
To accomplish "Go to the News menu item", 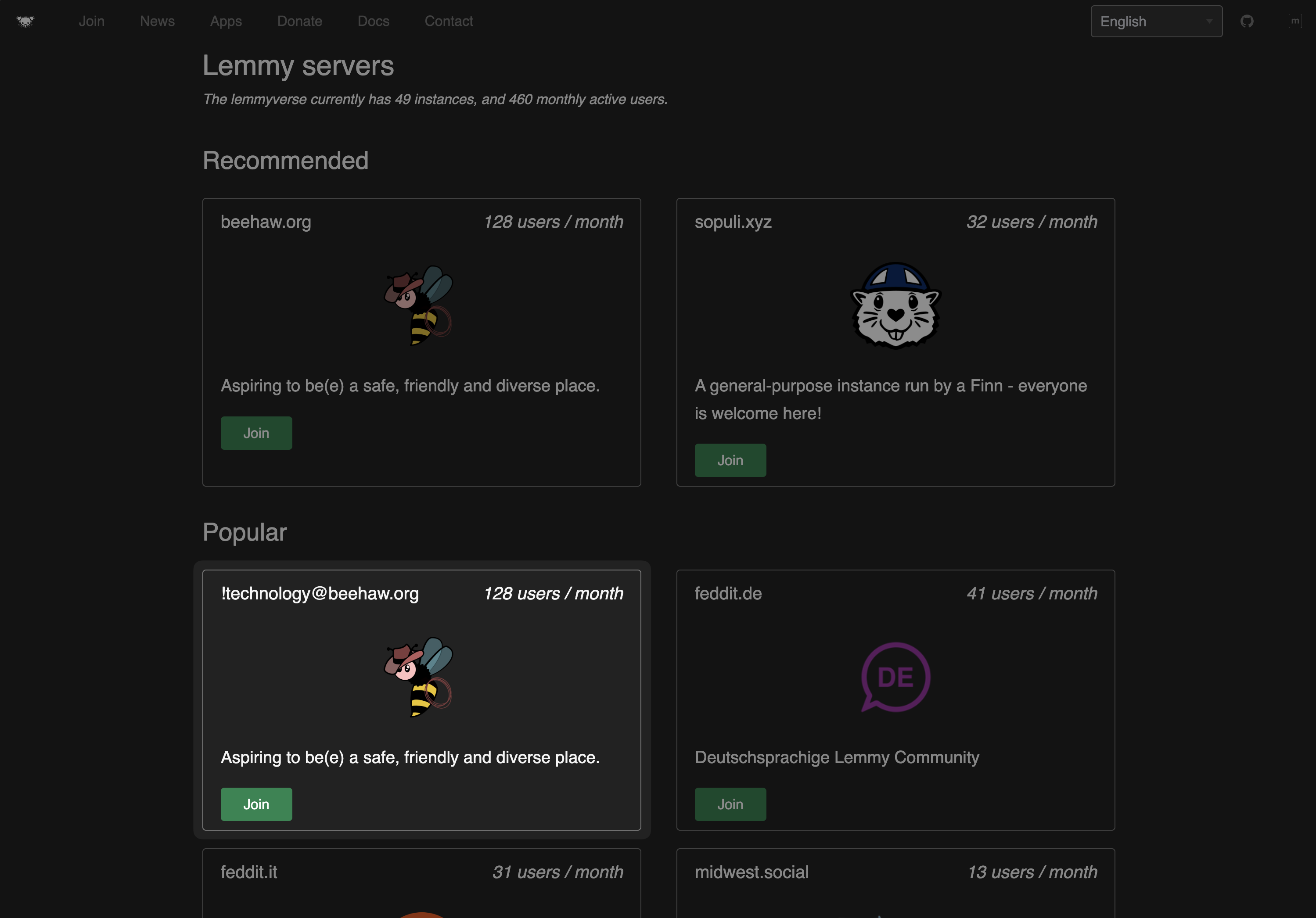I will pyautogui.click(x=157, y=21).
